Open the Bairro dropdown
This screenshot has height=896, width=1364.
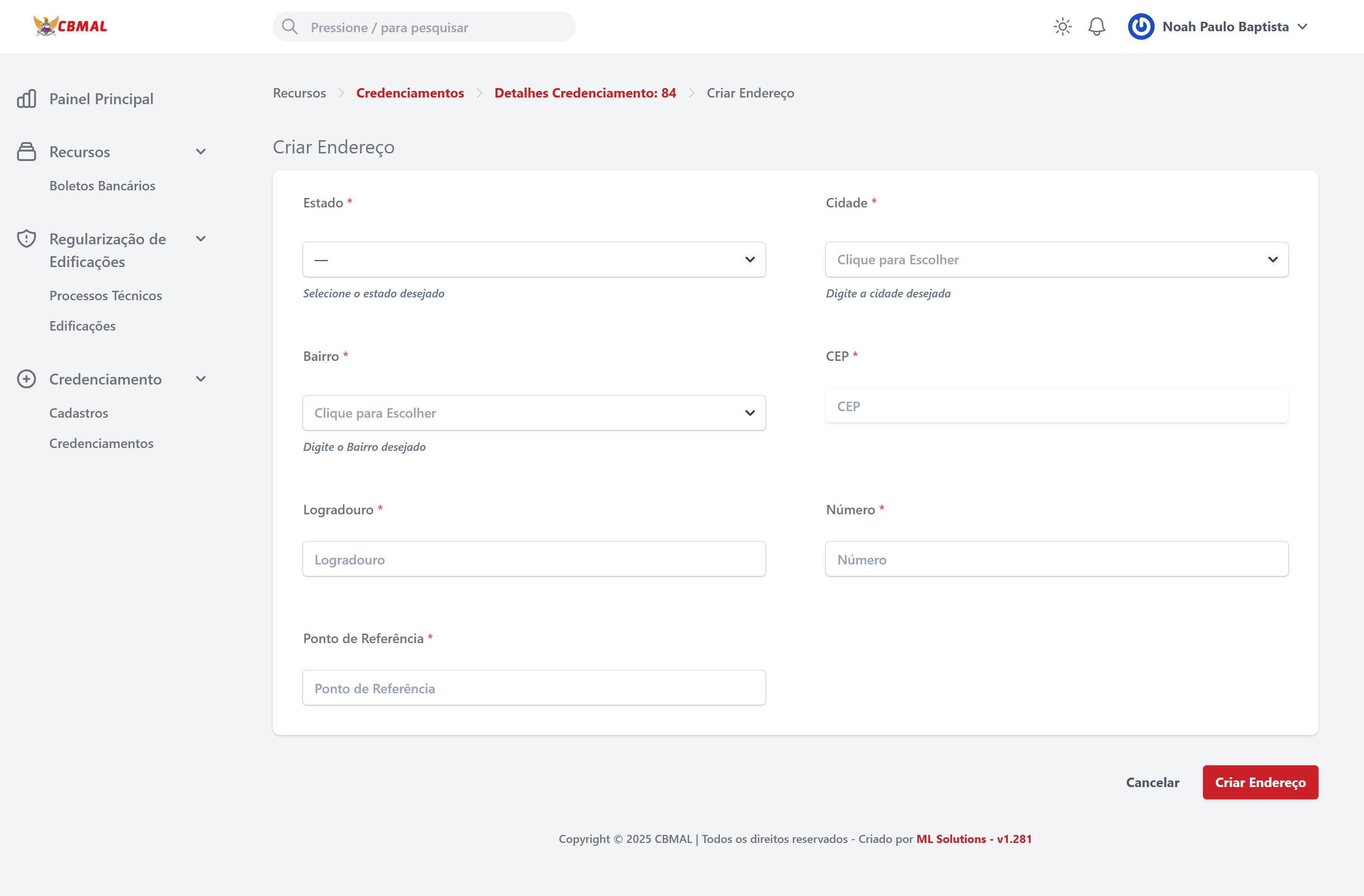pyautogui.click(x=534, y=413)
